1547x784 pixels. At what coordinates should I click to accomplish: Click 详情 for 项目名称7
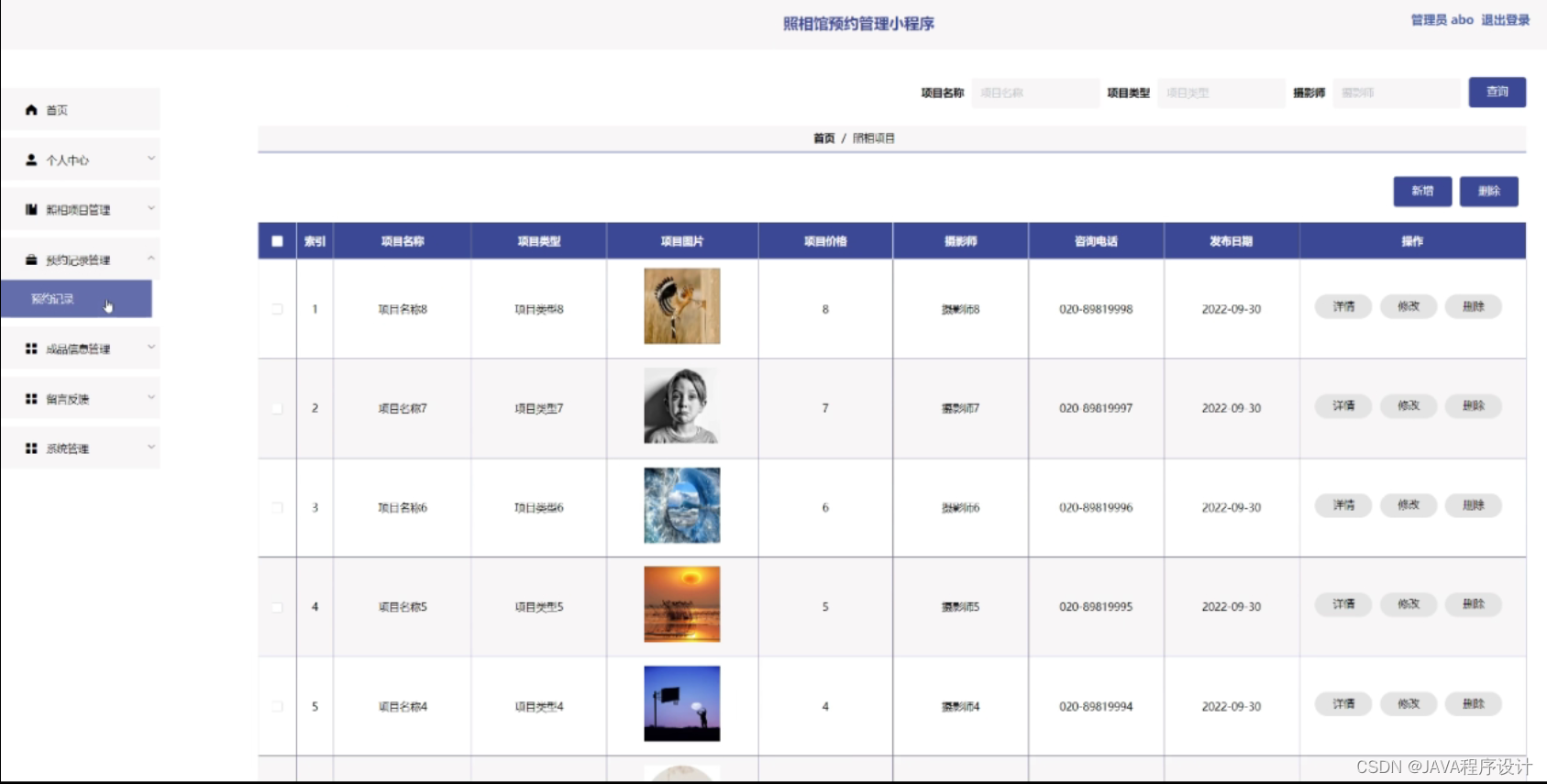pyautogui.click(x=1343, y=405)
